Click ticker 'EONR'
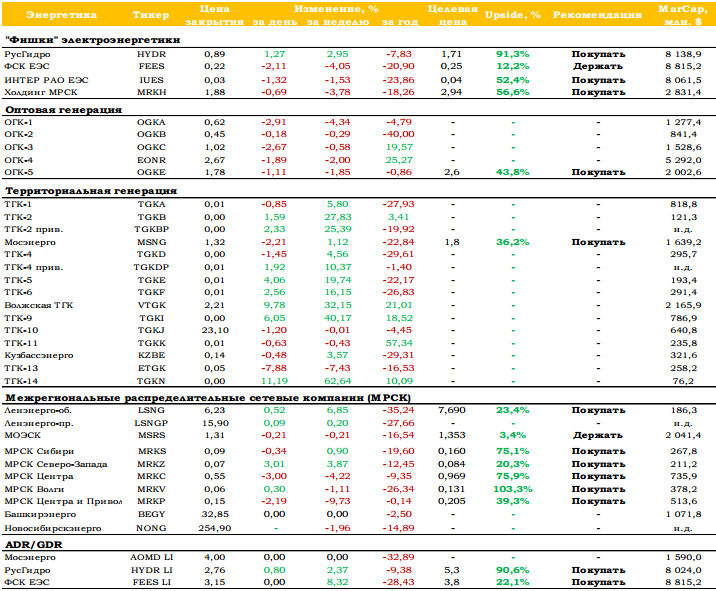This screenshot has width=716, height=591. point(151,160)
